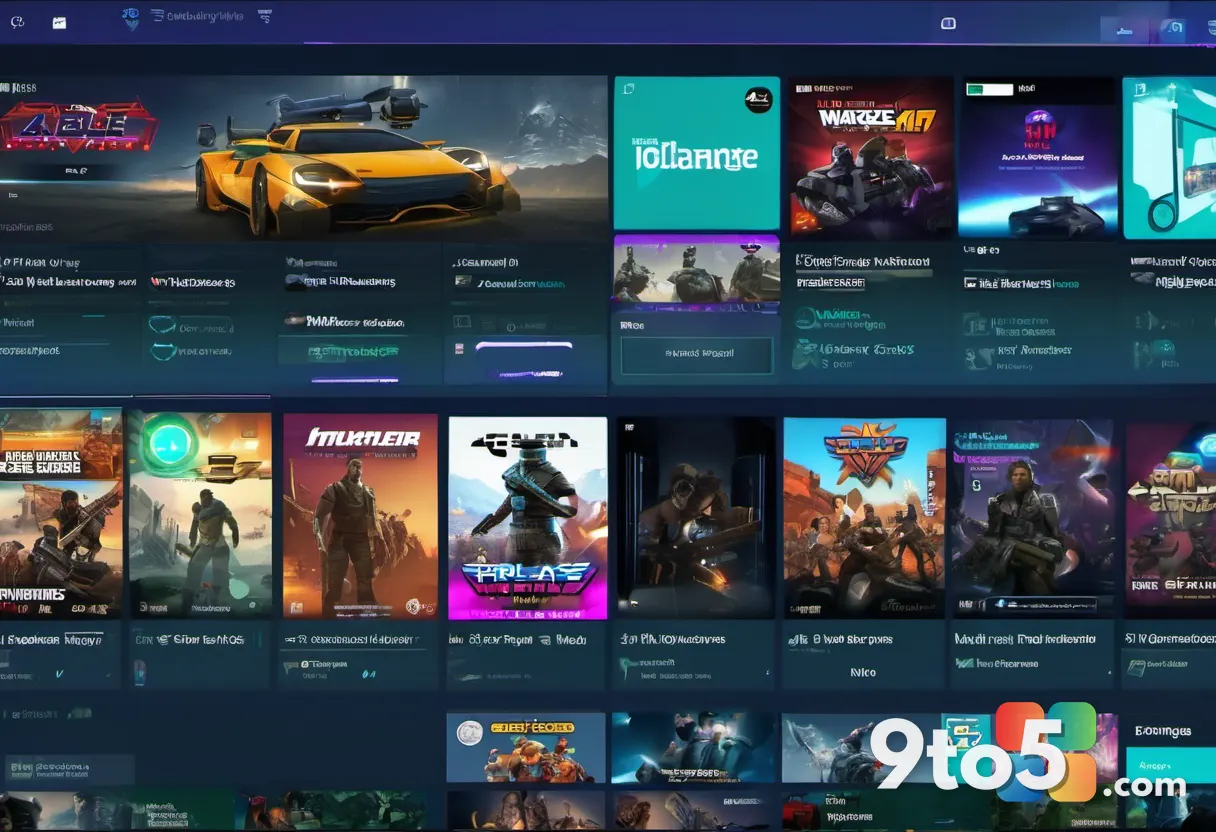Open the teal music note tile
1216x832 pixels.
(x=1168, y=157)
